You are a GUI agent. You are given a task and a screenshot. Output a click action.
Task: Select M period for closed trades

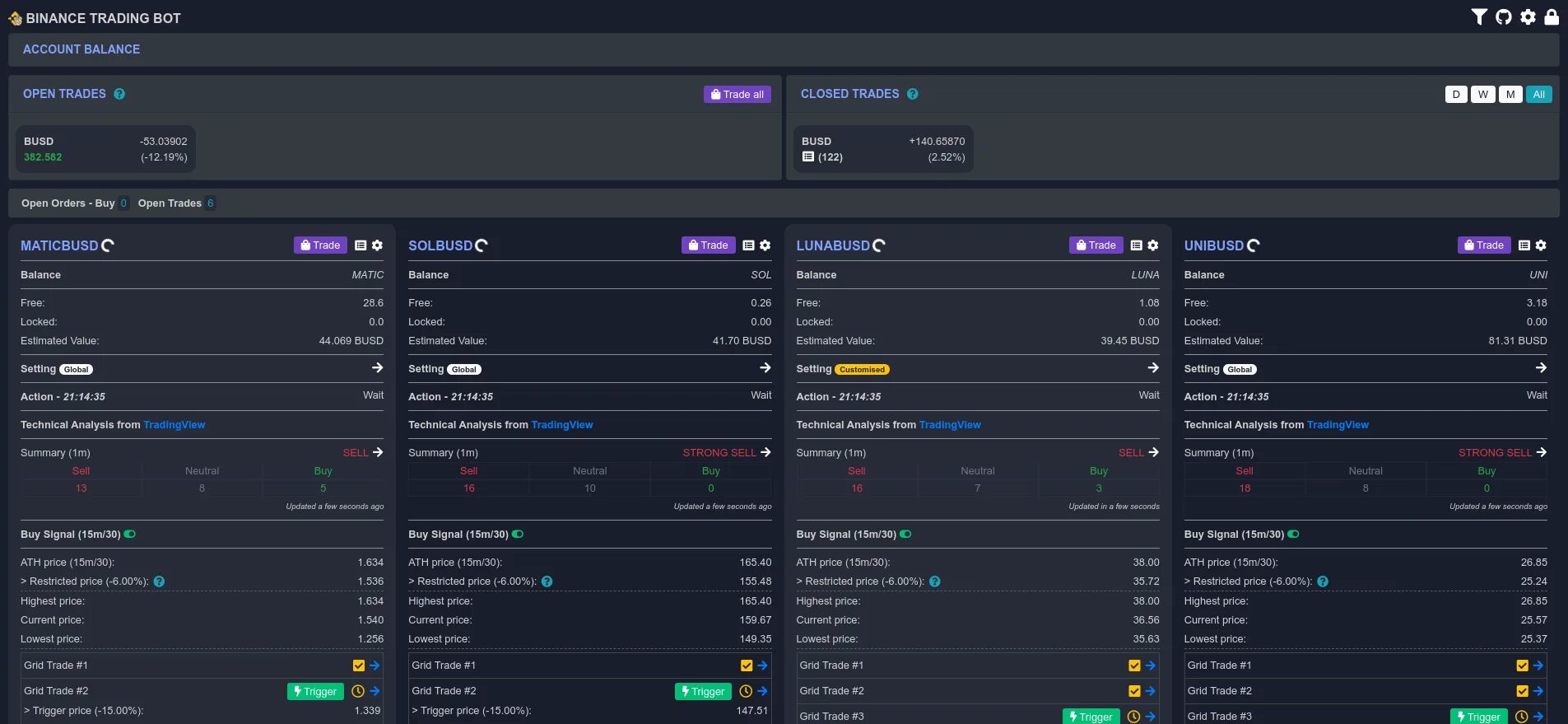(1510, 95)
